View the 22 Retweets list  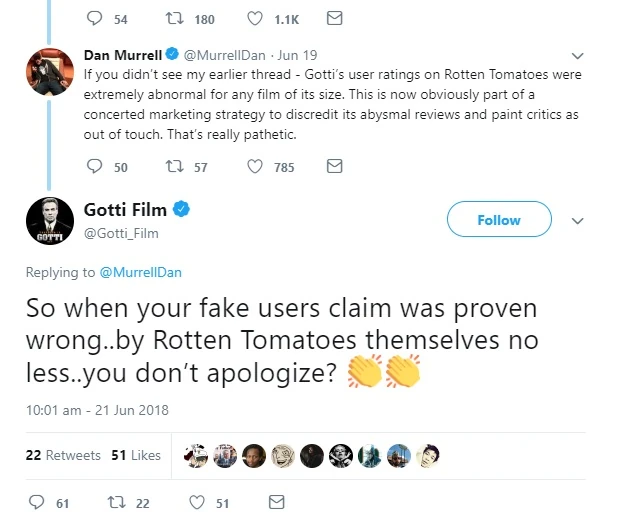pos(63,455)
